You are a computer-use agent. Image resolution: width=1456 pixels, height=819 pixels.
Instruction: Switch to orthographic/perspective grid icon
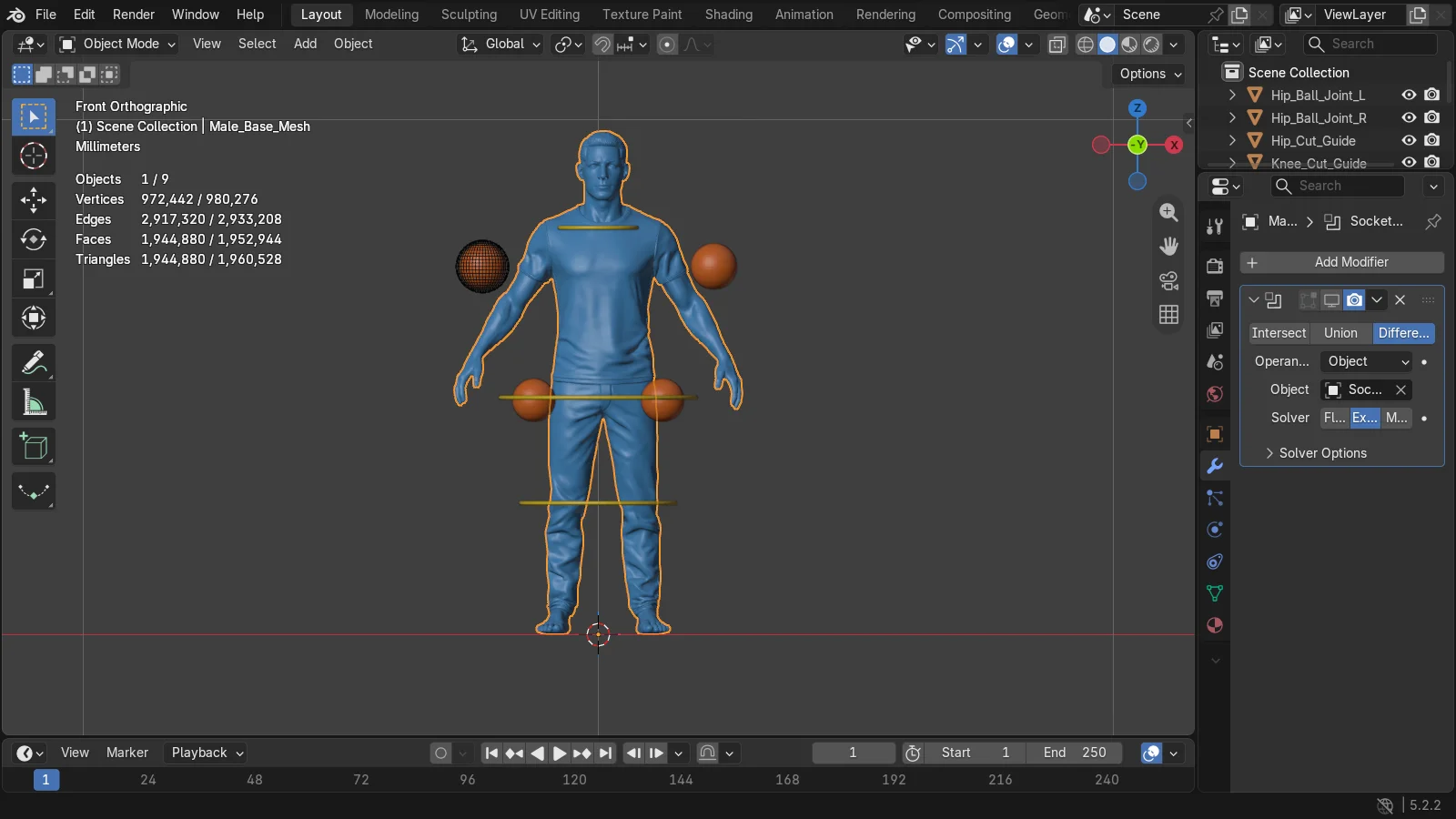[1168, 315]
